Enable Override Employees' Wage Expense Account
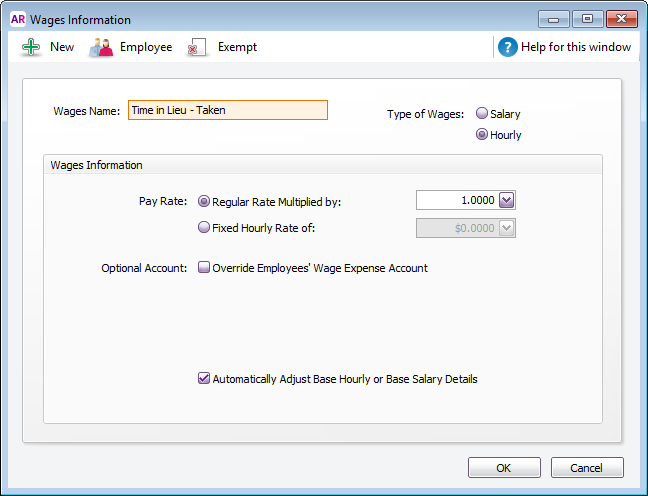The width and height of the screenshot is (648, 496). (204, 268)
